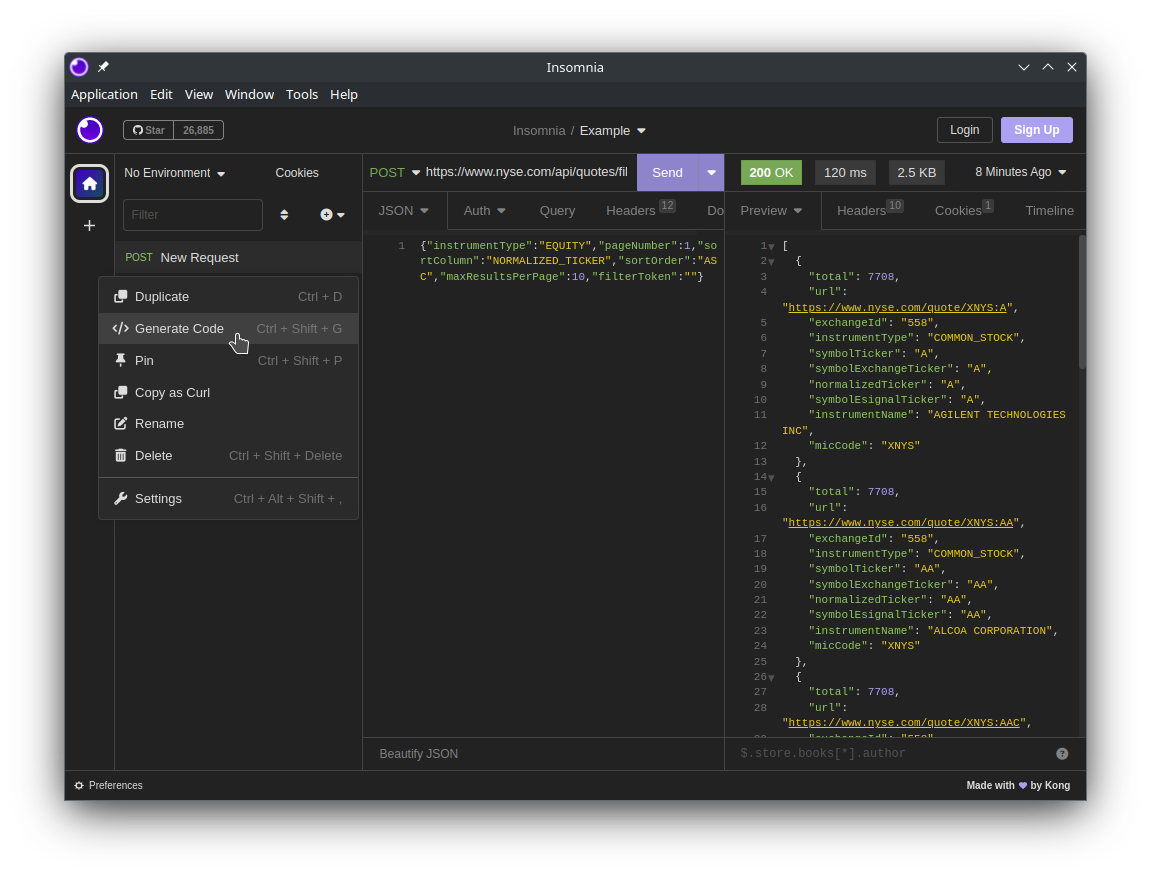Click the Sign Up button

click(1036, 130)
